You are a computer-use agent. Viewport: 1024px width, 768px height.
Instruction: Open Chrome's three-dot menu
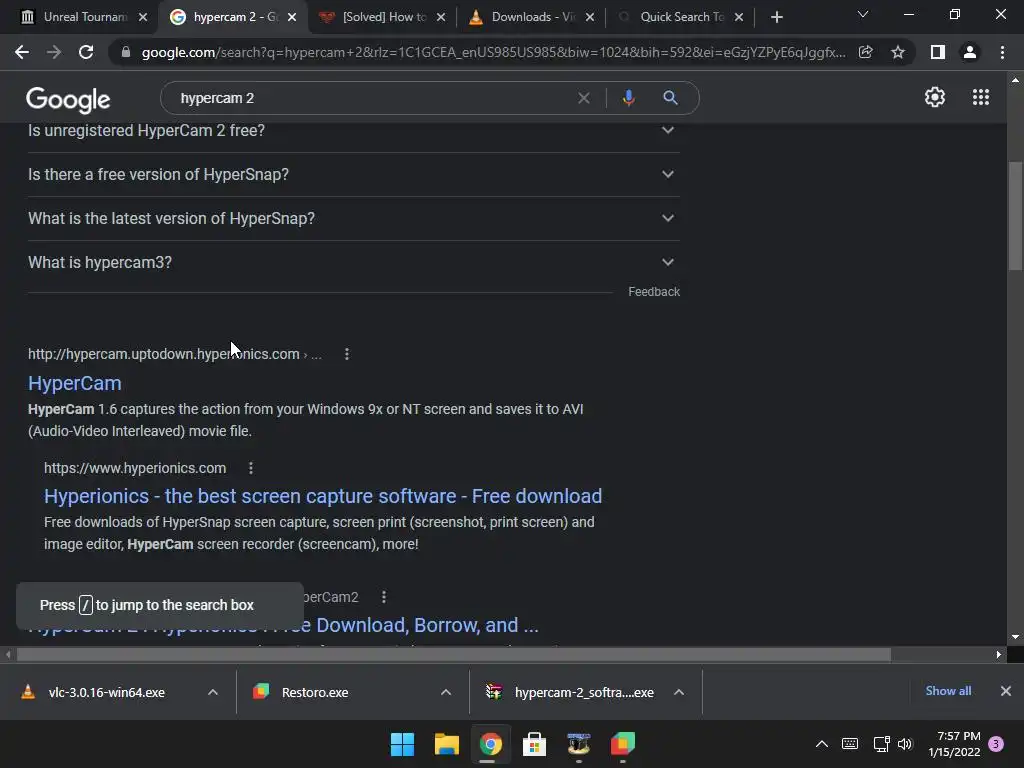1002,52
